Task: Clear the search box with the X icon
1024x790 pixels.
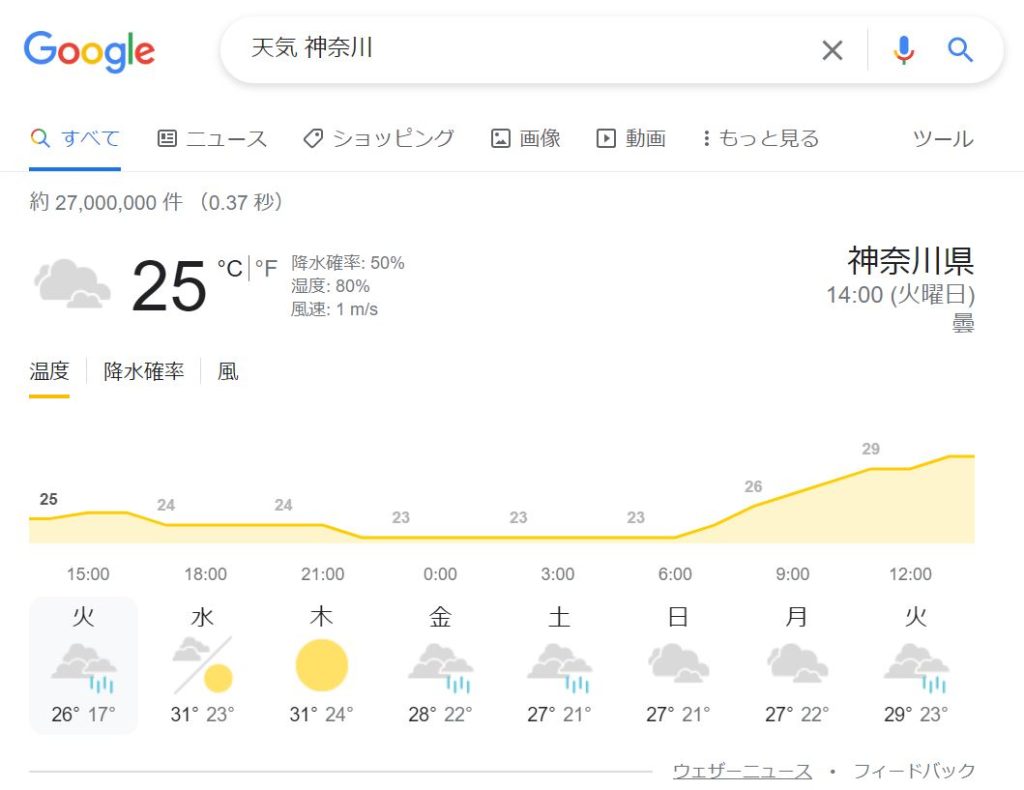Action: (x=832, y=50)
